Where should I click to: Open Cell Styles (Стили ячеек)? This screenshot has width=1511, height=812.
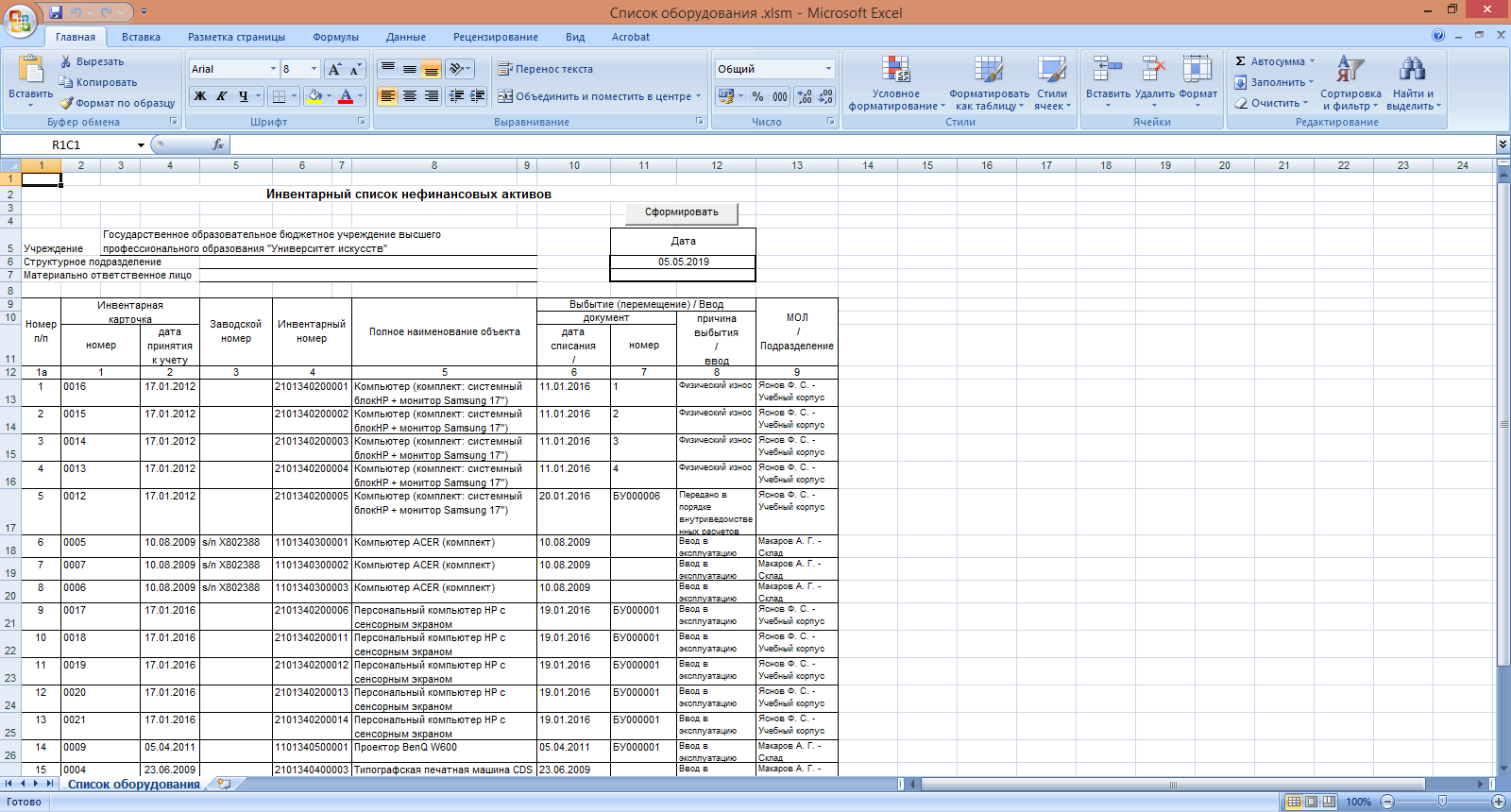tap(1052, 83)
